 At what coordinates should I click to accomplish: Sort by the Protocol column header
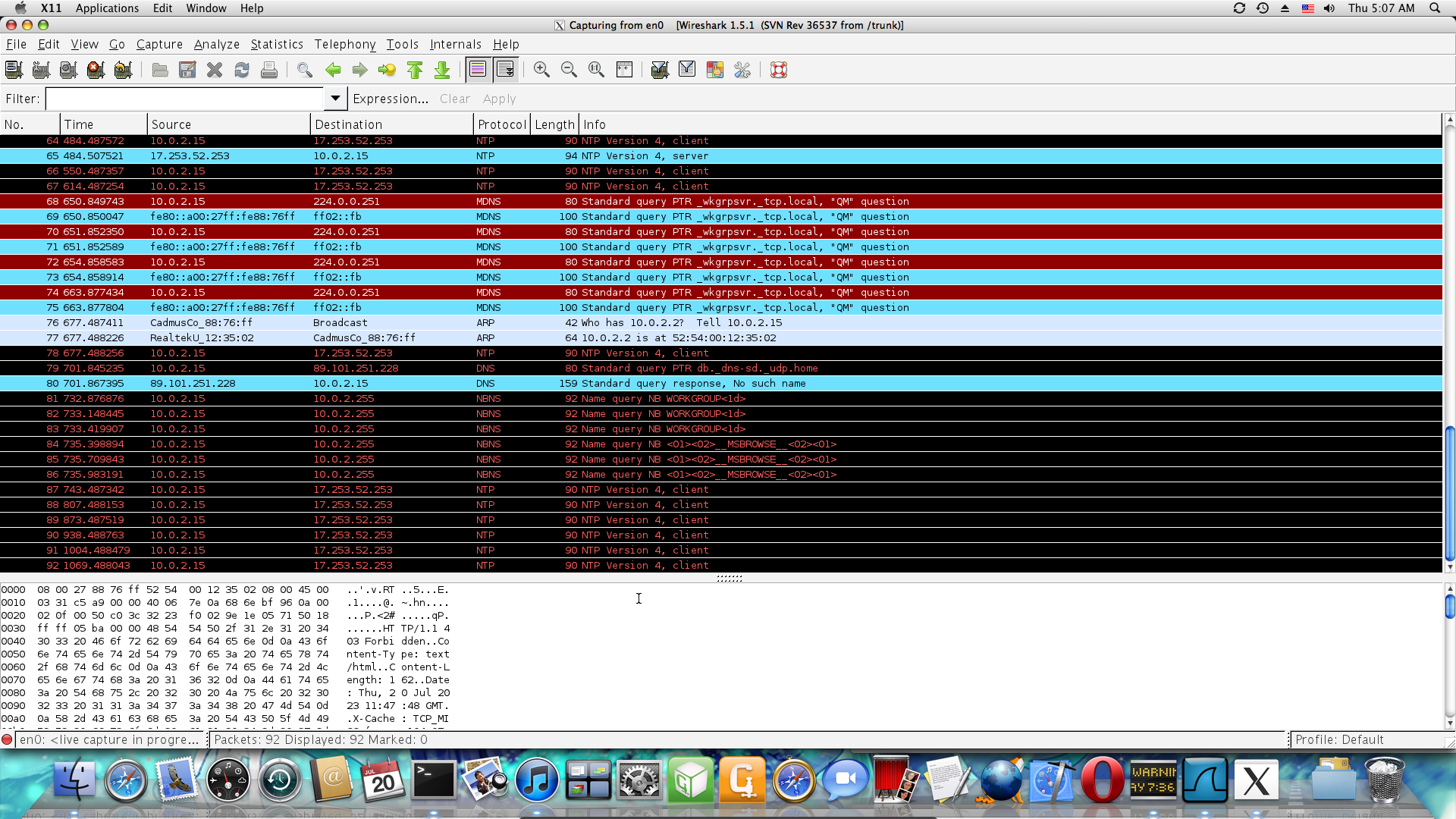tap(501, 124)
